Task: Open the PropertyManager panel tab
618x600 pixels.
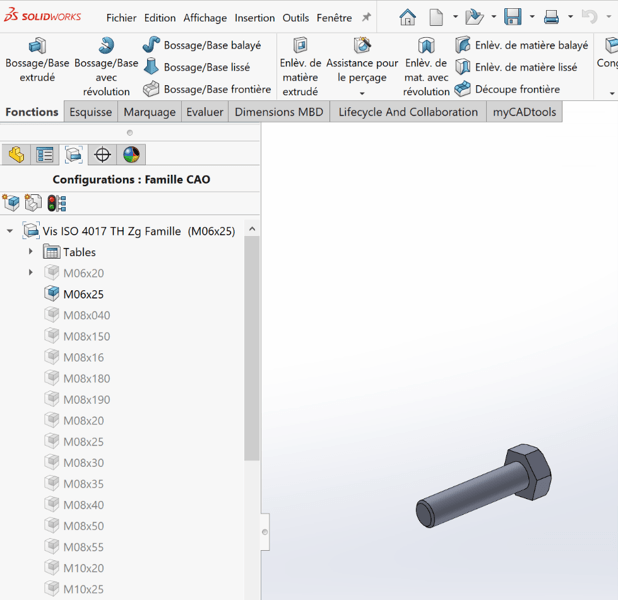Action: tap(45, 155)
